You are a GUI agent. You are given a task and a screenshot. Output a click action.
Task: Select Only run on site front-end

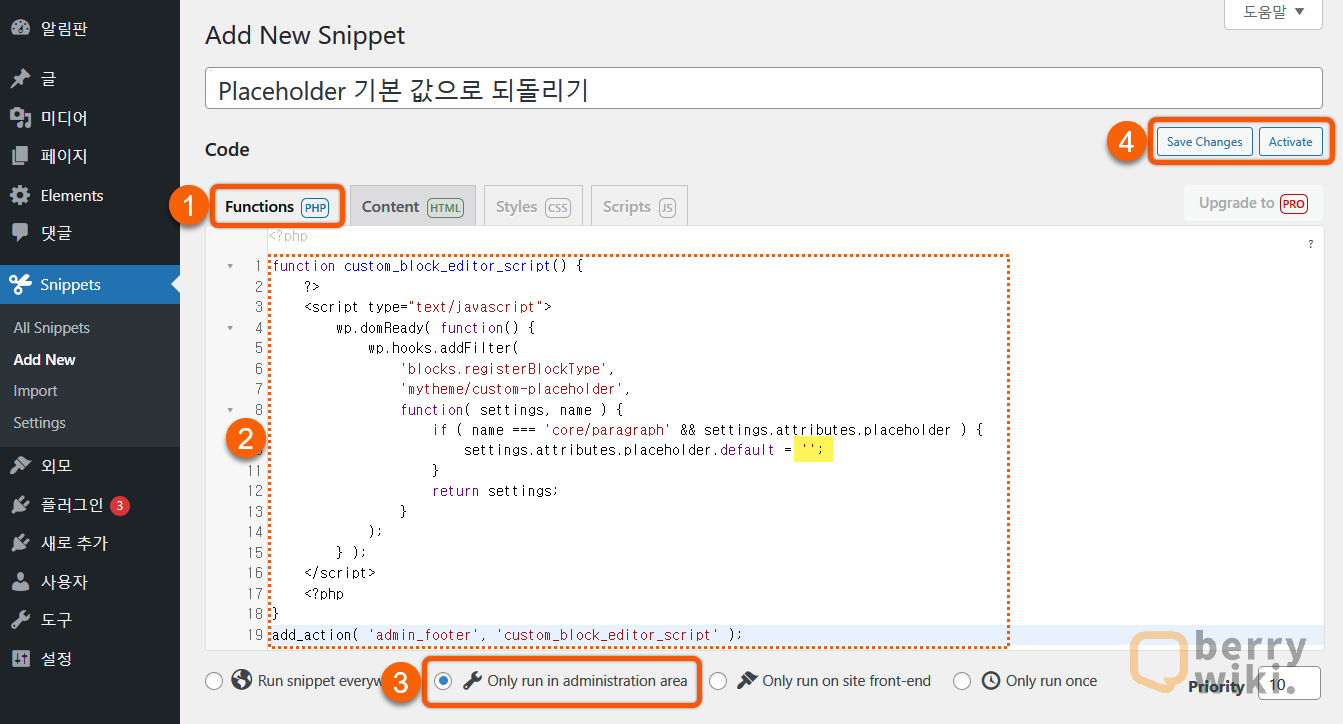click(x=718, y=681)
